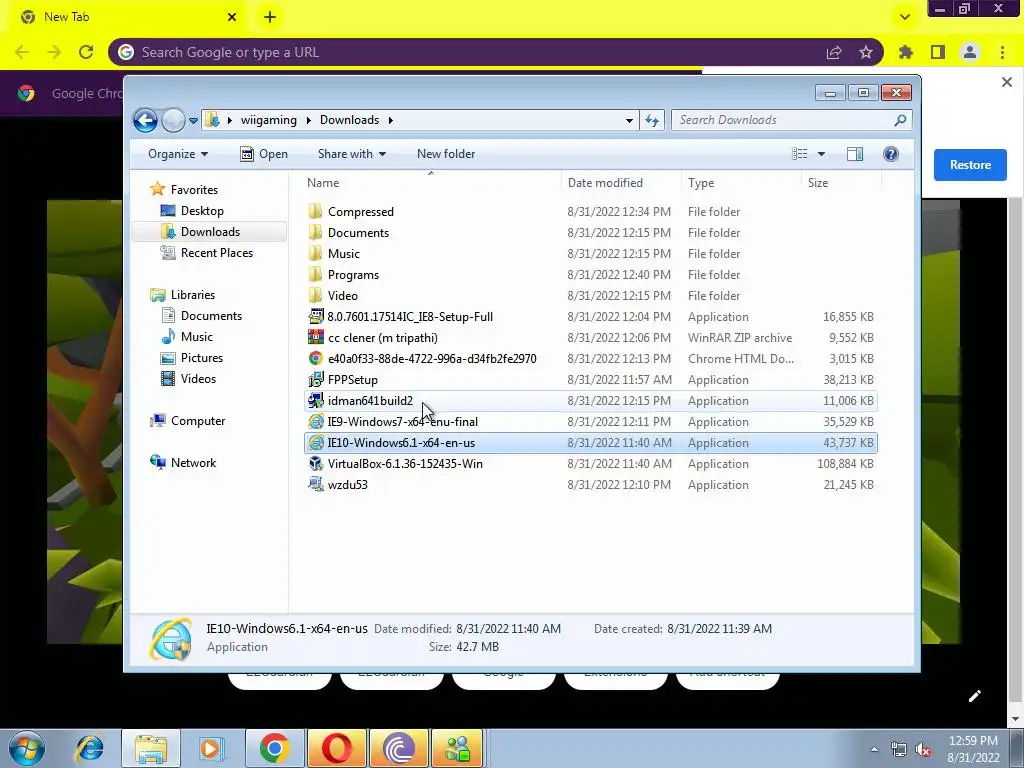Sort by the Date modified column

point(605,183)
